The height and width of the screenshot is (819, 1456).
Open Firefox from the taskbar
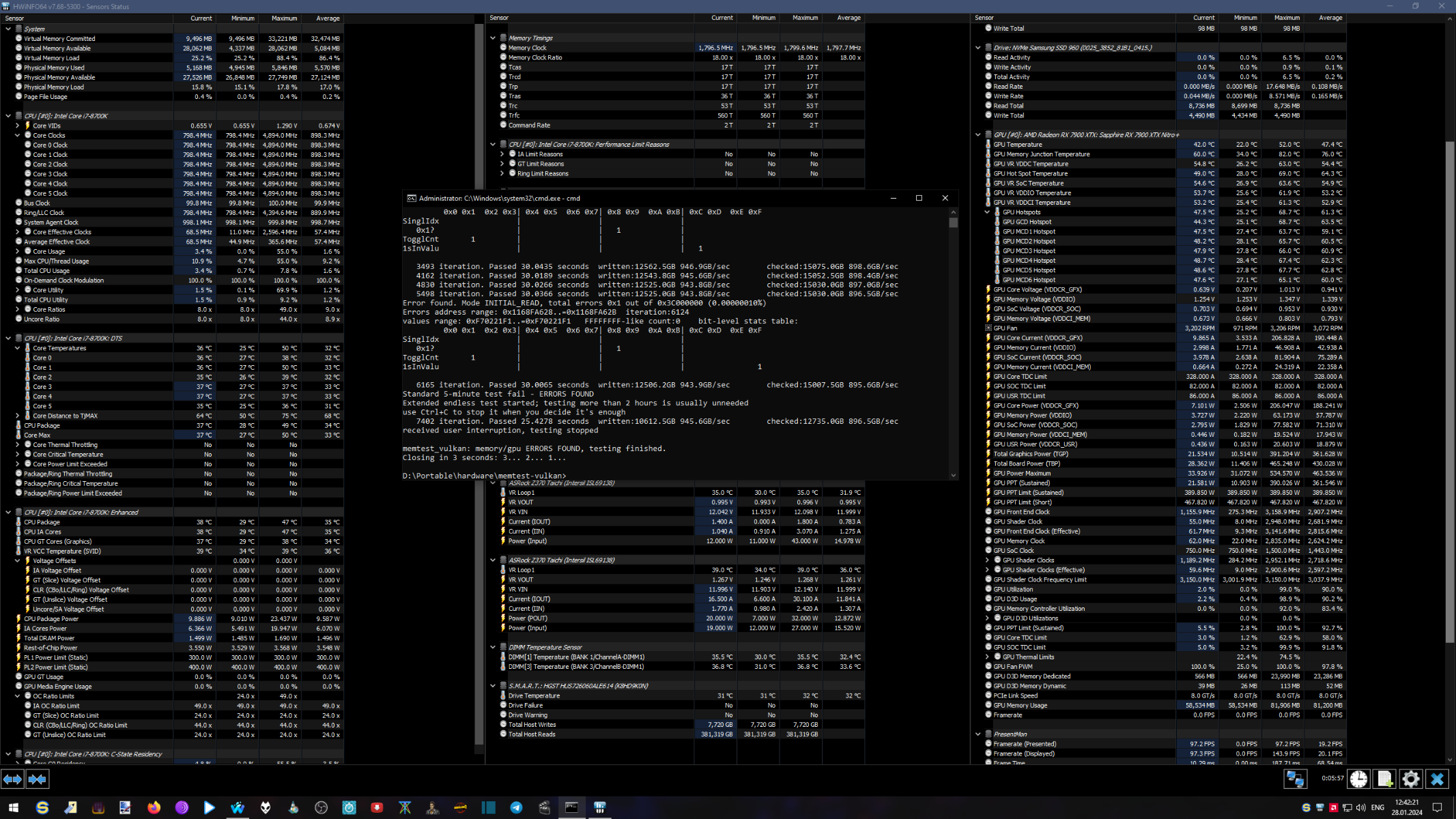point(154,807)
